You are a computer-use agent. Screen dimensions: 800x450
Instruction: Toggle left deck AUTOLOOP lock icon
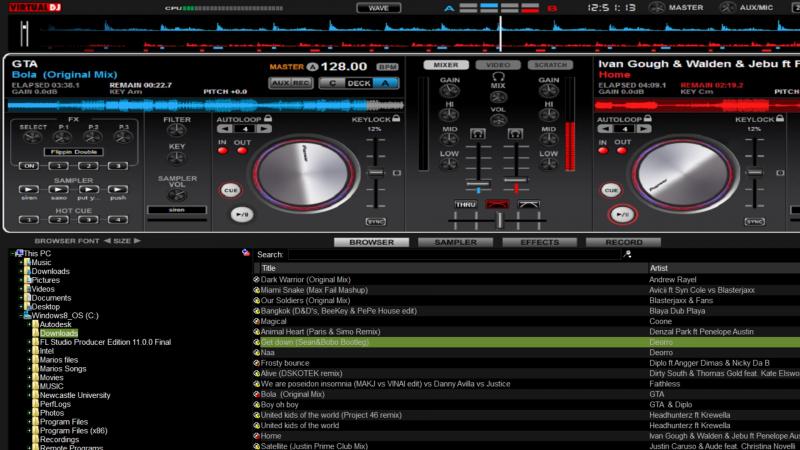click(268, 119)
